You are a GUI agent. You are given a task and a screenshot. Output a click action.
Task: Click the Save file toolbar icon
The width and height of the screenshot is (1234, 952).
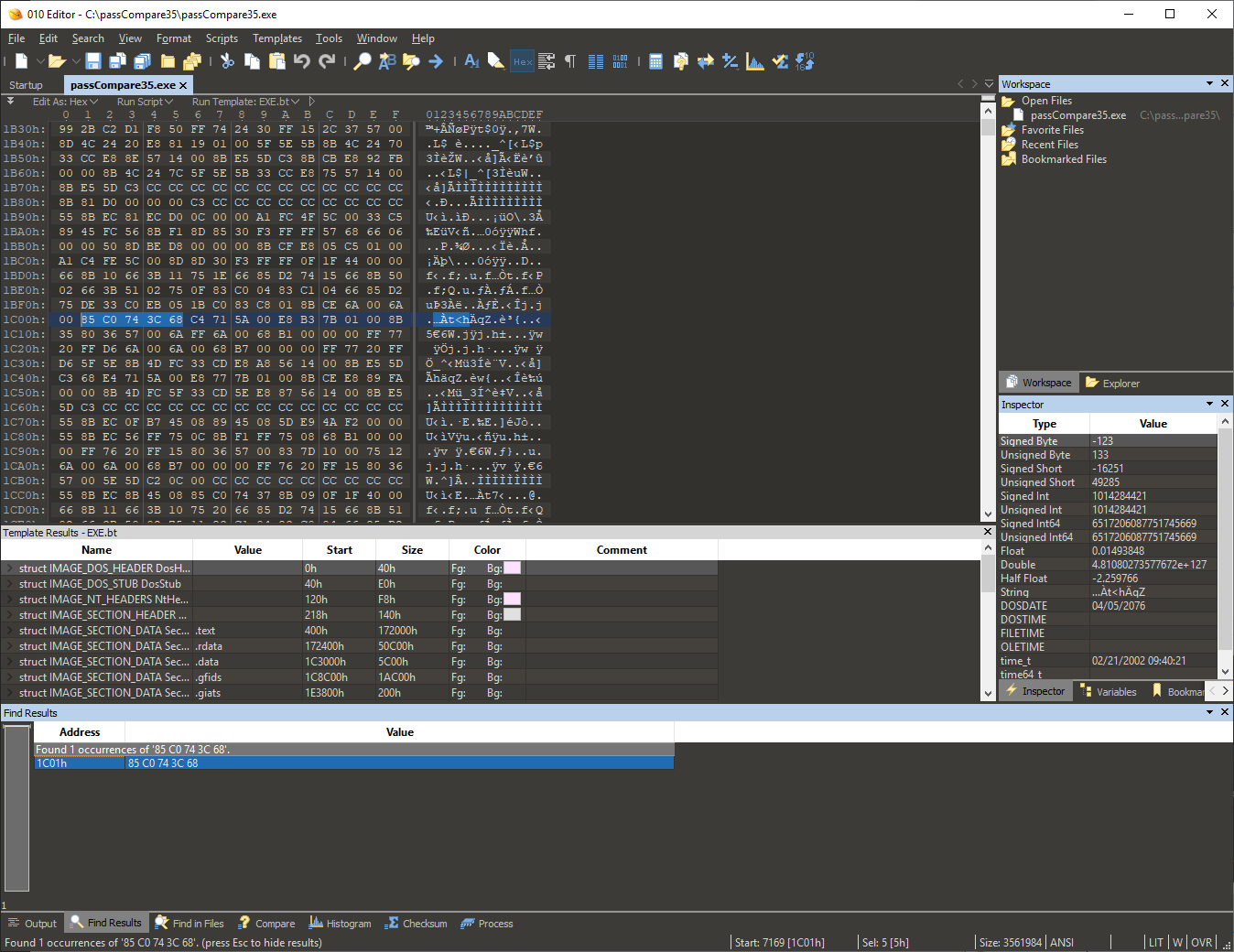93,61
